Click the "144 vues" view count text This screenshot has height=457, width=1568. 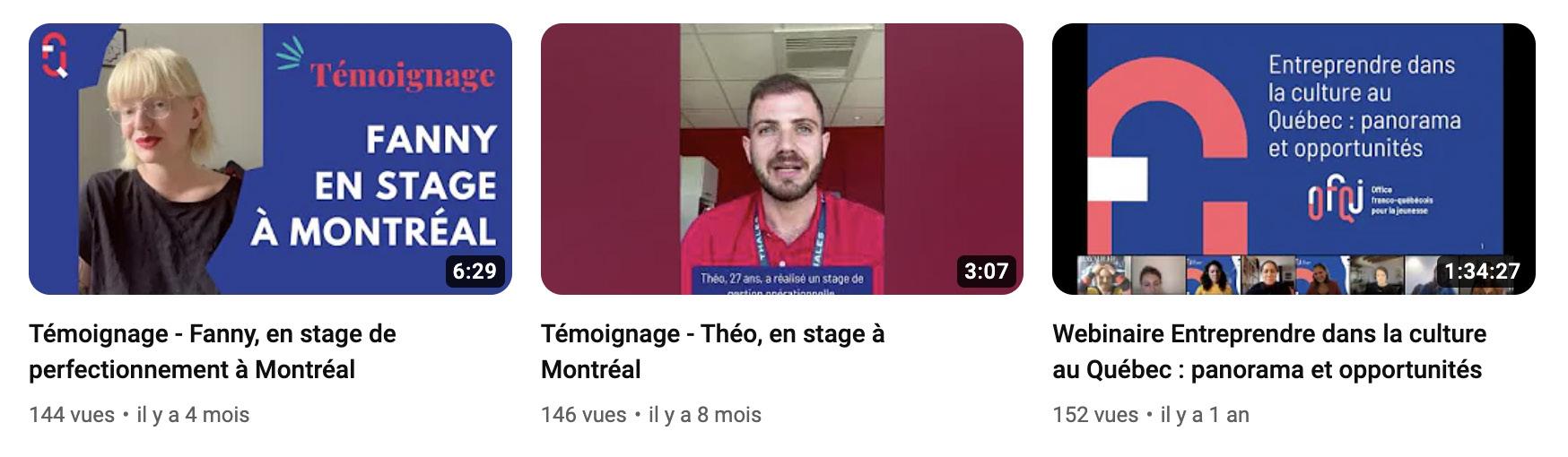click(72, 415)
